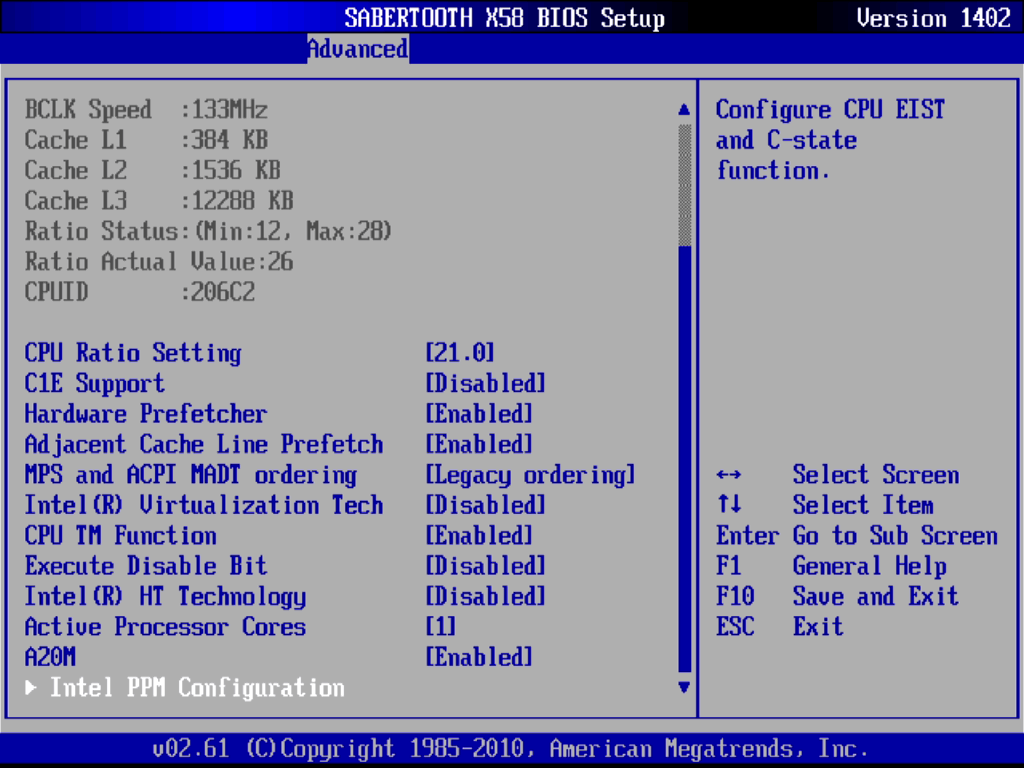This screenshot has width=1024, height=768.
Task: Click the American Megatrends copyright footer
Action: click(510, 748)
